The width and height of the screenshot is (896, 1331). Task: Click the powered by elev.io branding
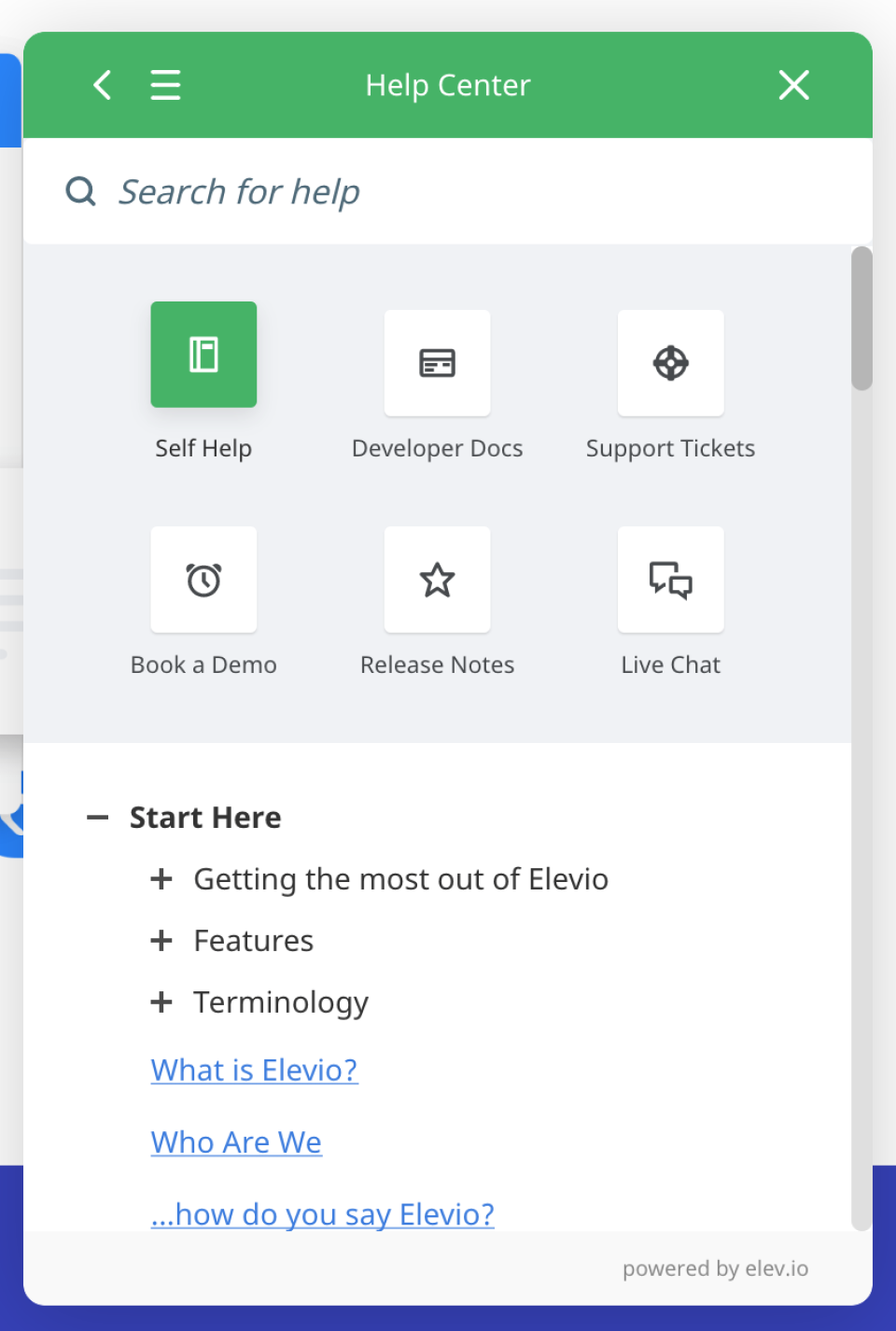715,1268
